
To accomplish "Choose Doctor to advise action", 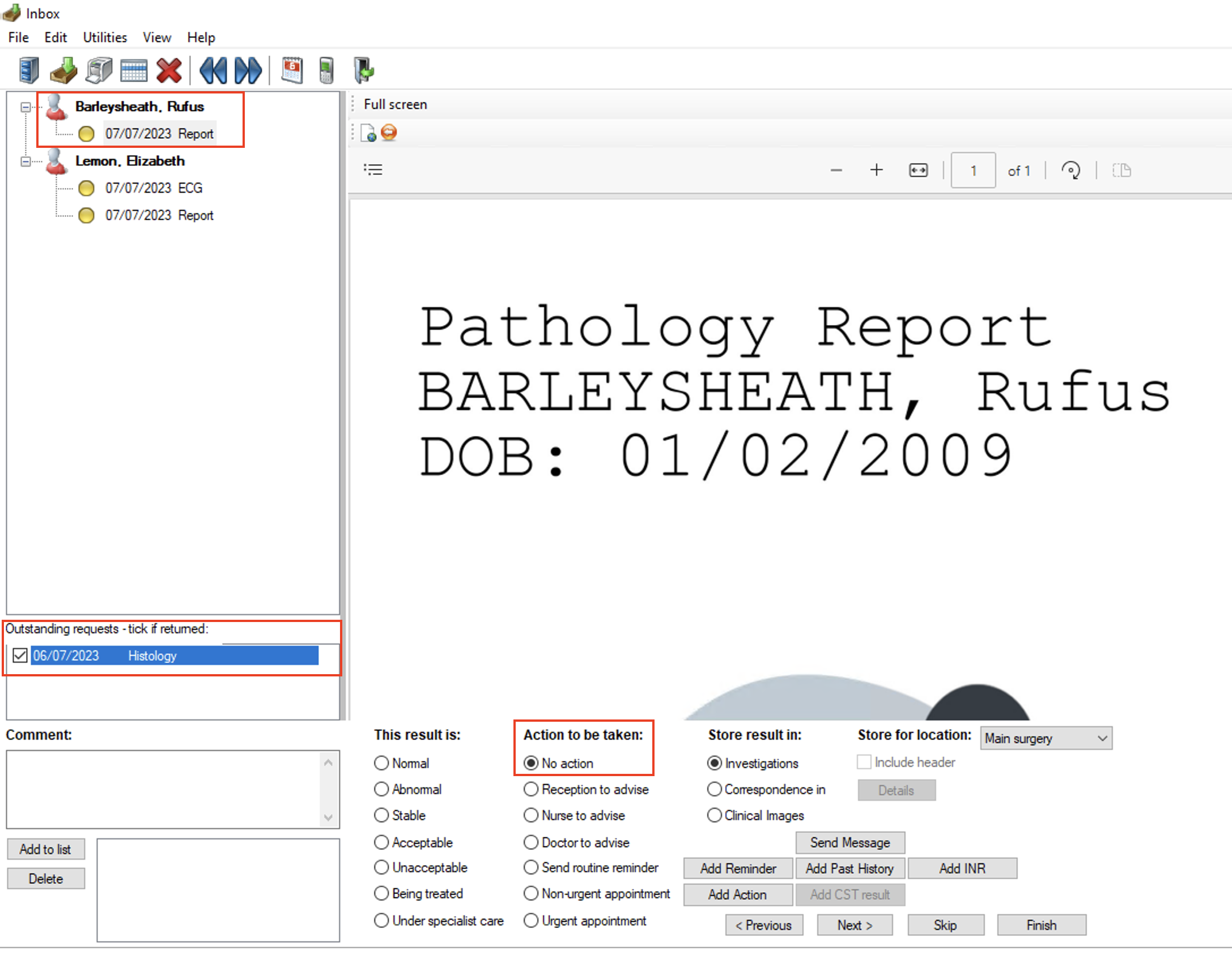I will coord(531,842).
